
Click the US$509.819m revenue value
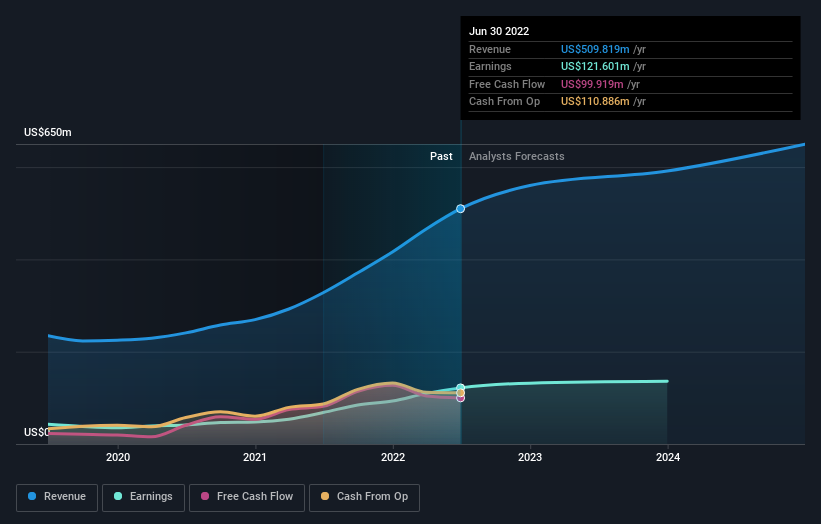[x=595, y=49]
